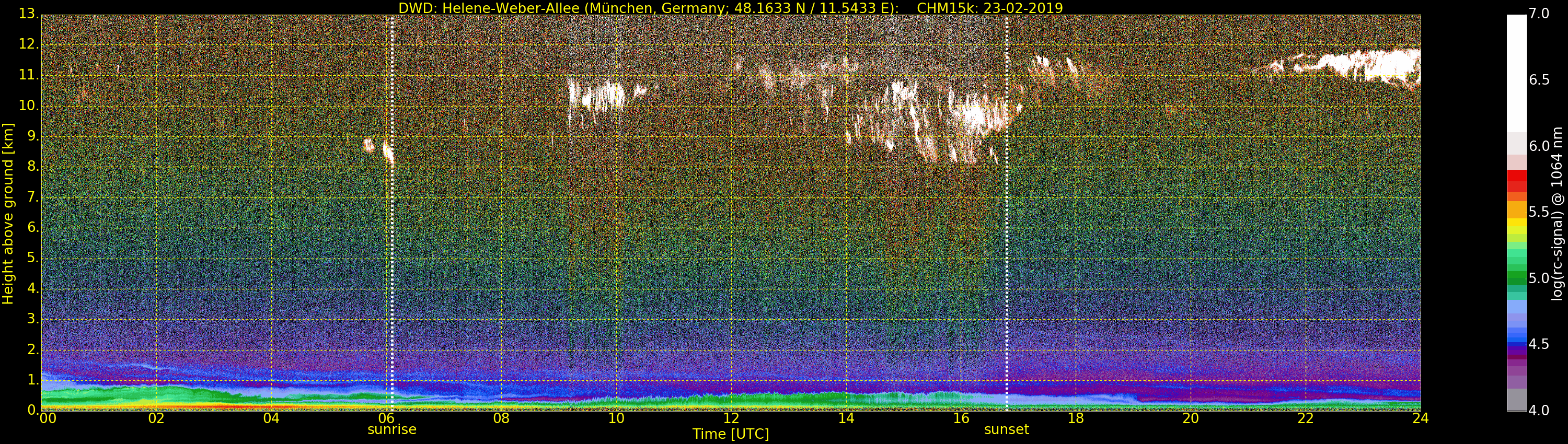Click the 7.0 value on the colorbar scale
This screenshot has width=1568, height=444.
1539,14
